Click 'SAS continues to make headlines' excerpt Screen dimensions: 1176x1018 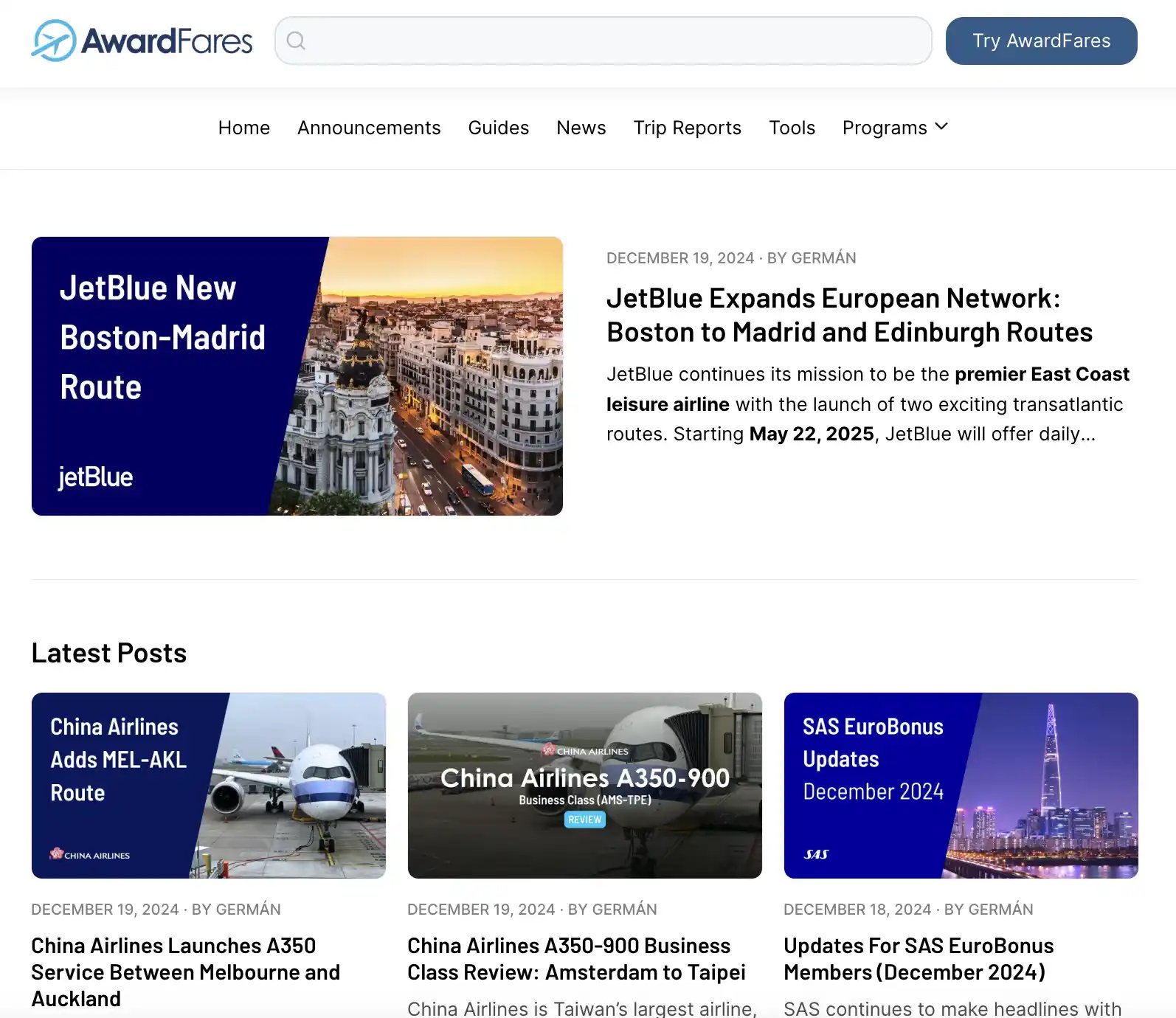point(952,1008)
